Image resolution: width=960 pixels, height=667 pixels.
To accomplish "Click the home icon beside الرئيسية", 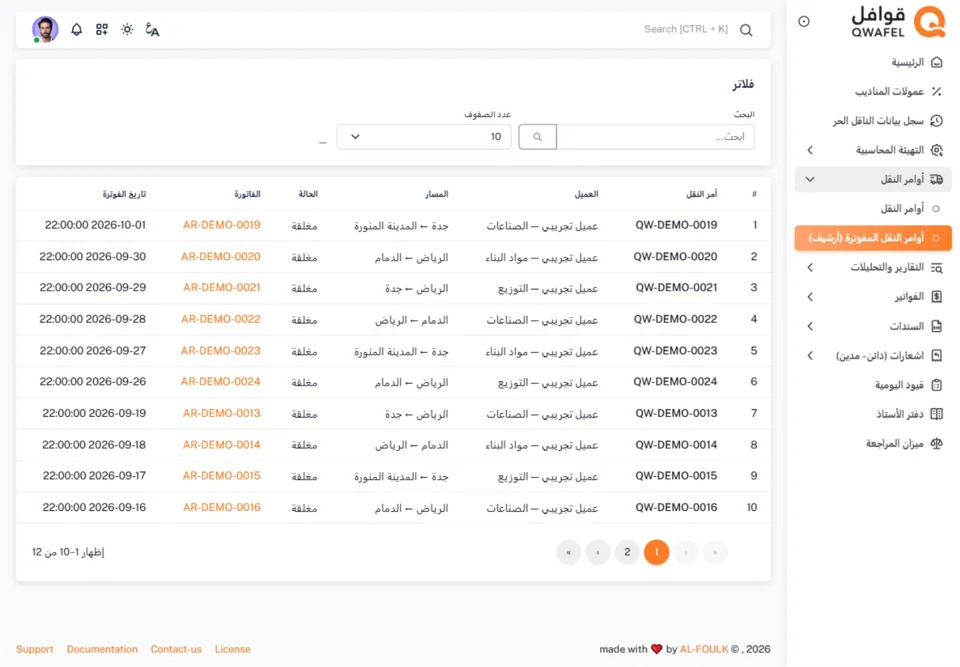I will [x=936, y=62].
